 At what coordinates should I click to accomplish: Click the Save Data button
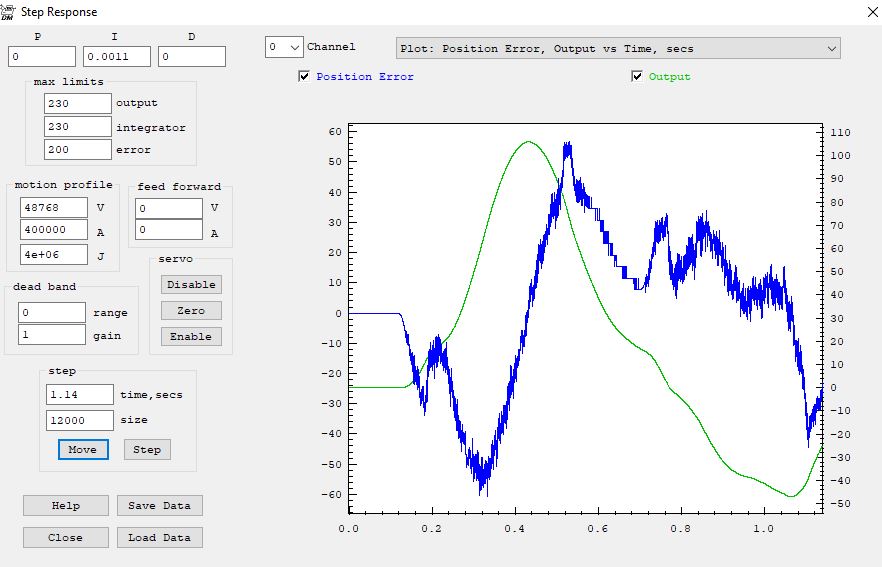point(160,506)
